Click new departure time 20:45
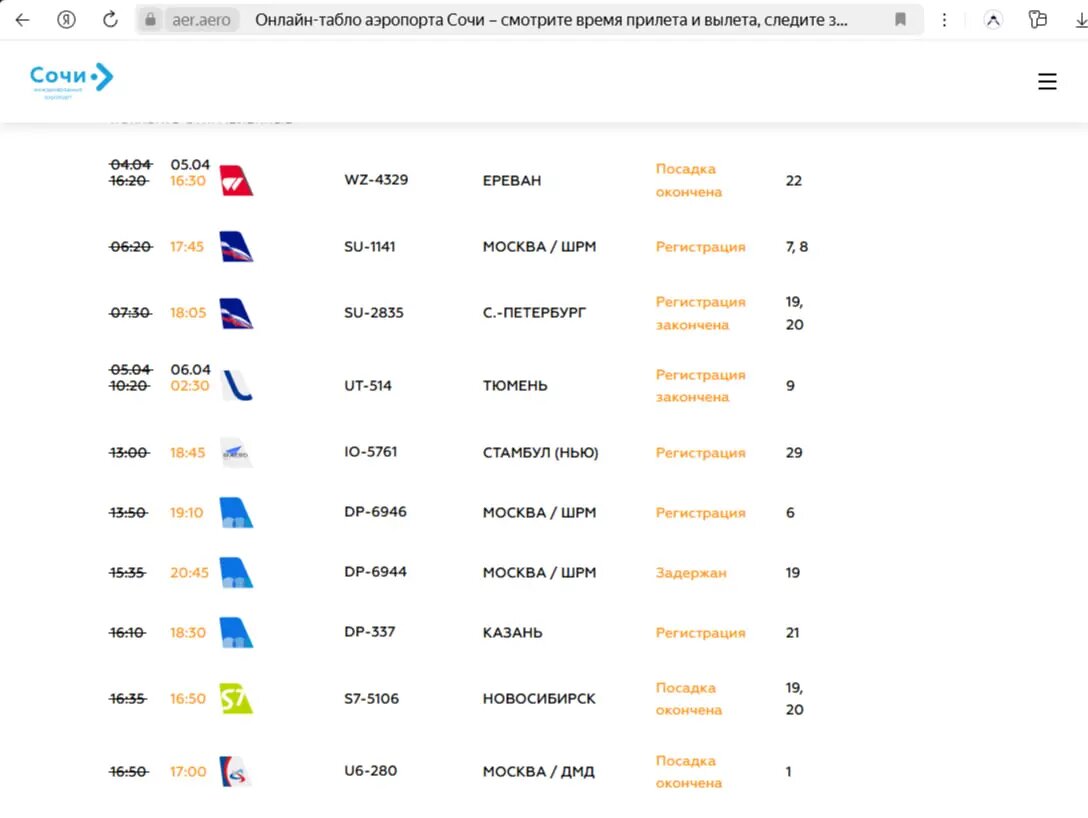 coord(189,572)
